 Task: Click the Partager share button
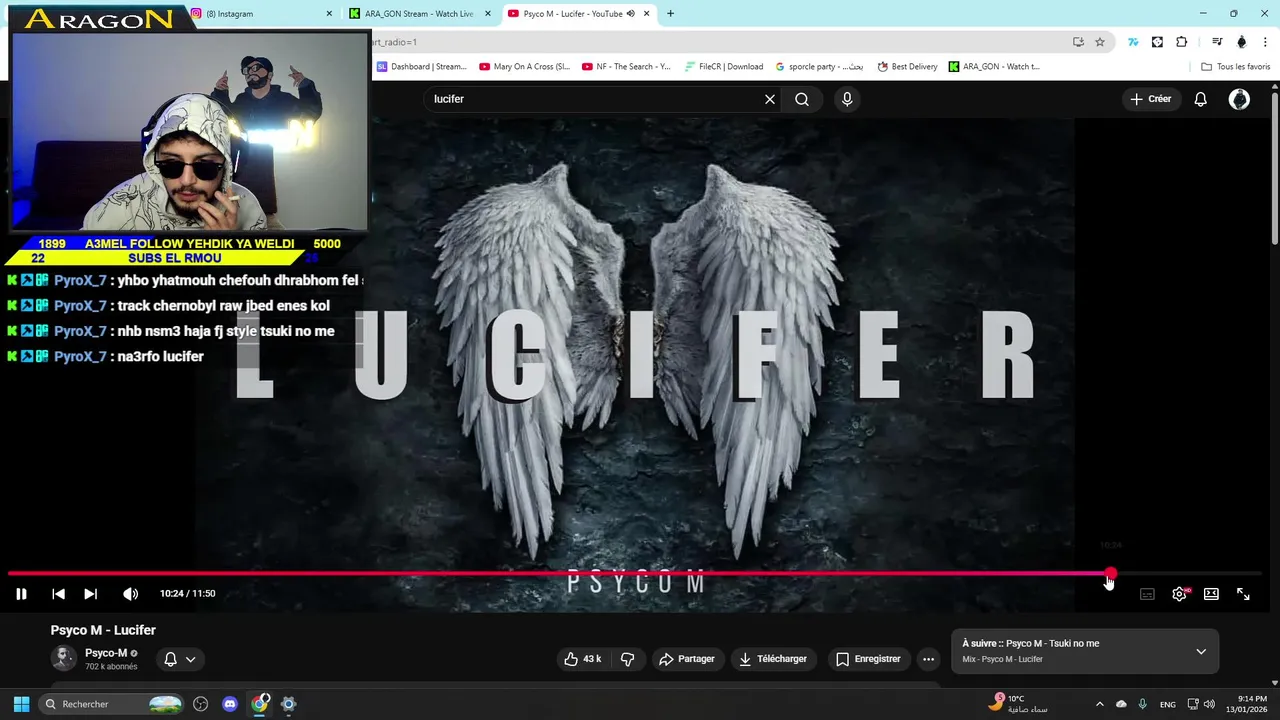(687, 659)
